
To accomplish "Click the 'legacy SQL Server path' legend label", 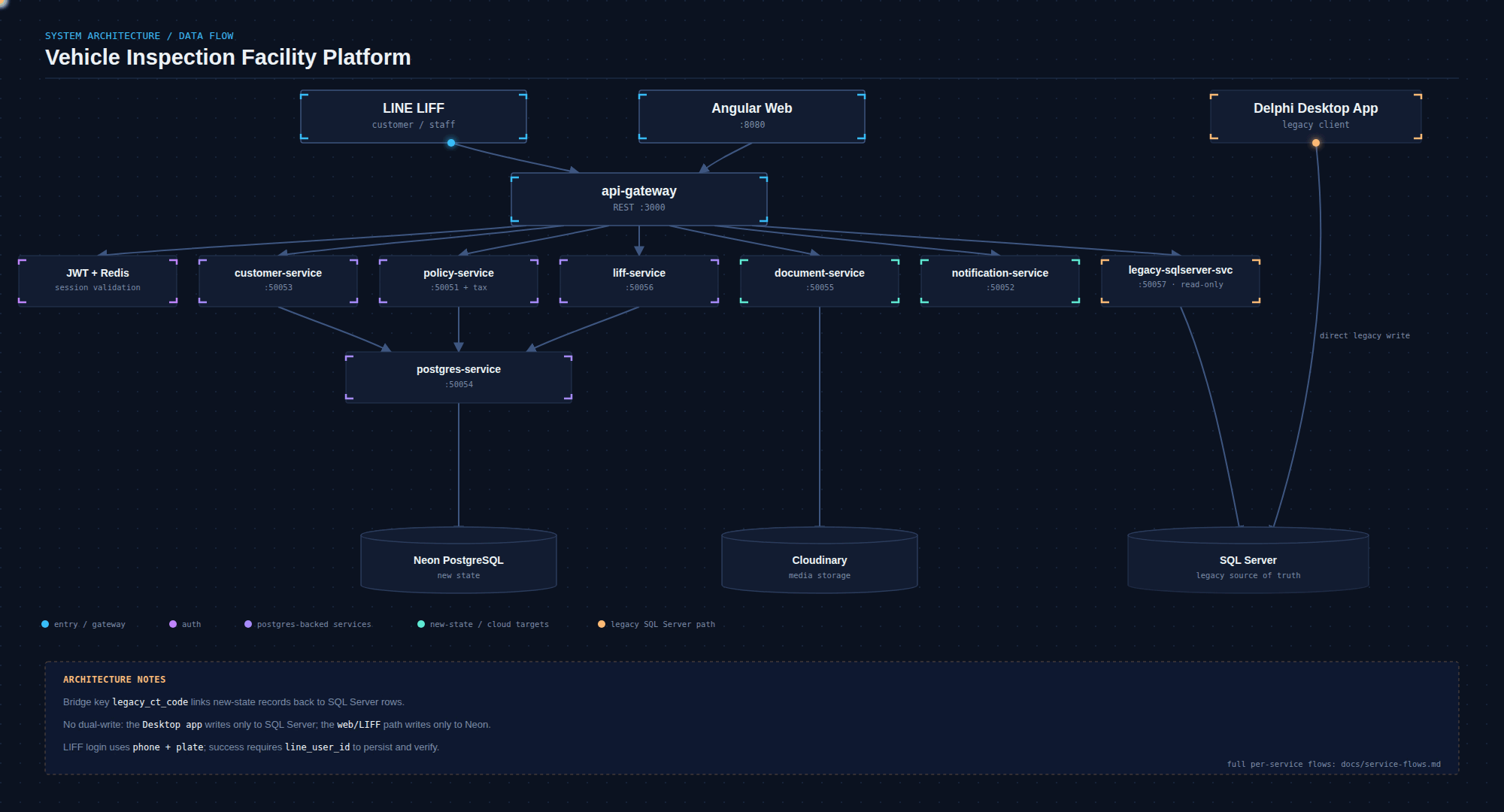I will pos(663,625).
